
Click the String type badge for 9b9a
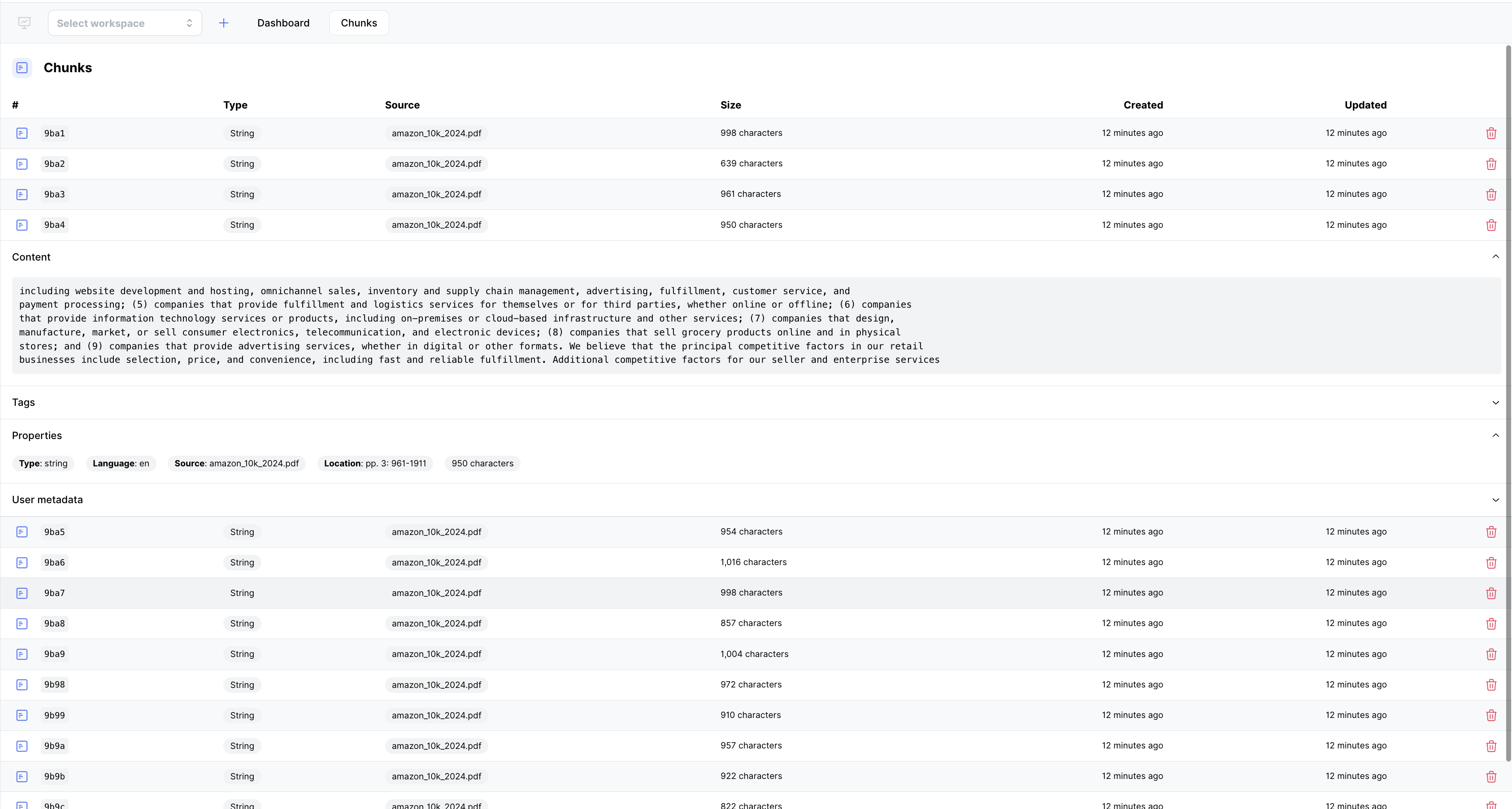pyautogui.click(x=242, y=746)
